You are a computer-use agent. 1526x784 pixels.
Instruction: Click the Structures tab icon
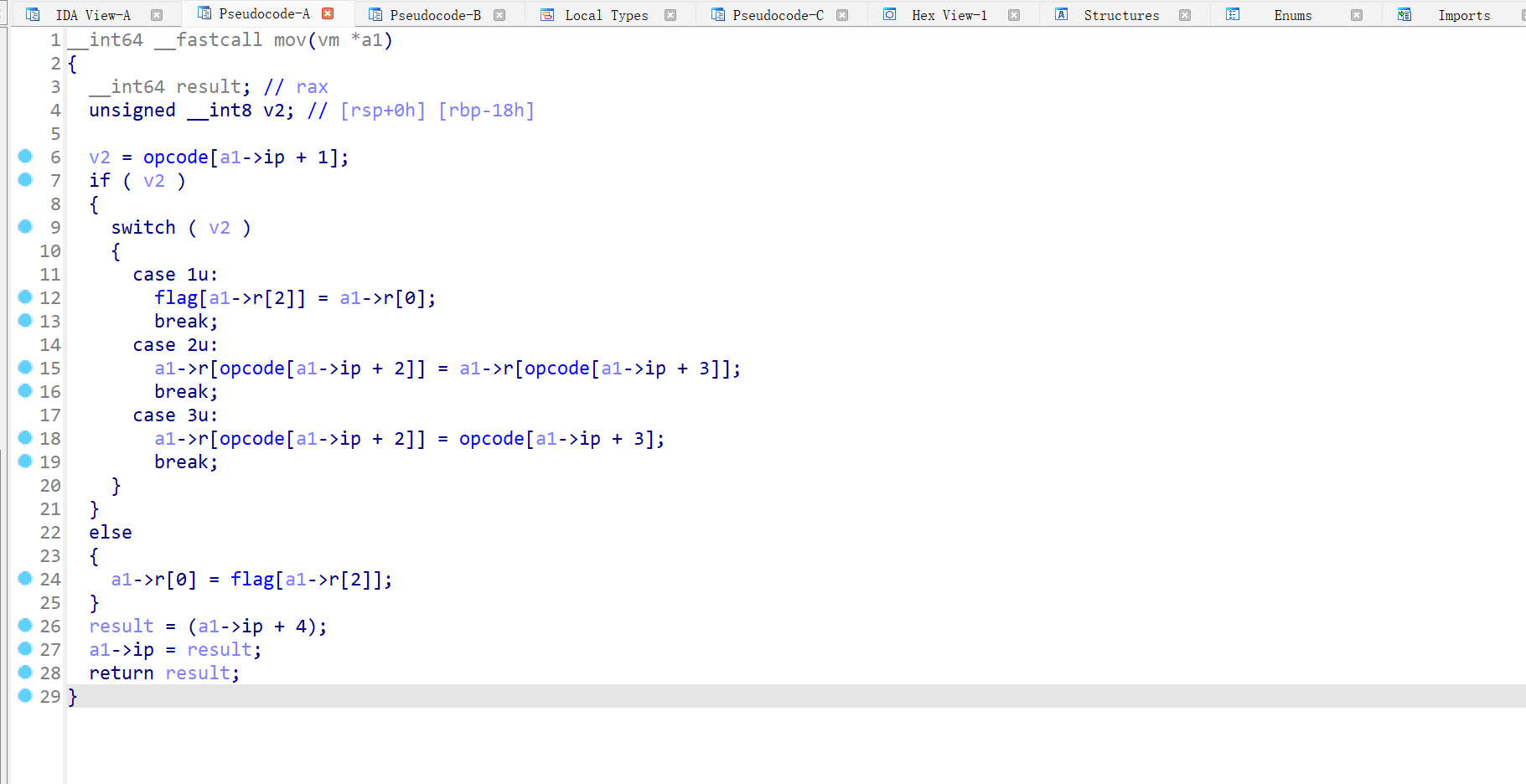[x=1061, y=14]
